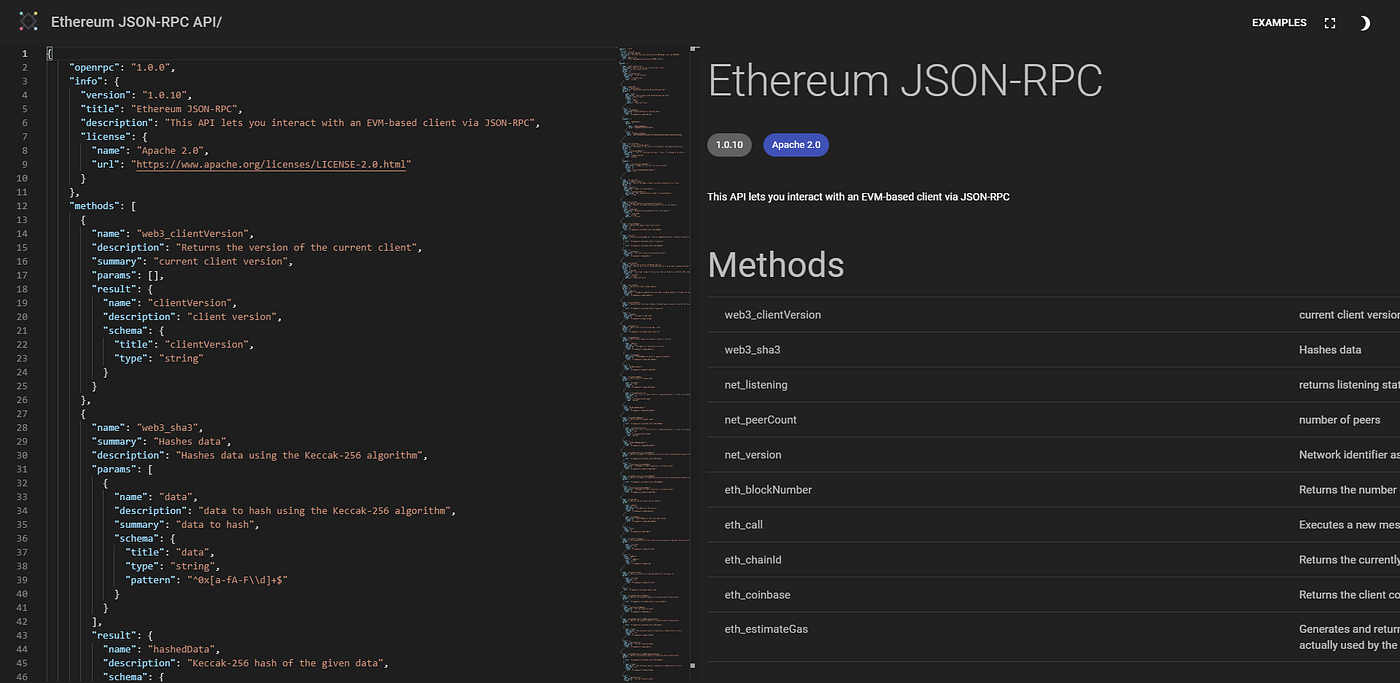
Task: Switch theme with the moon icon
Action: click(x=1364, y=22)
